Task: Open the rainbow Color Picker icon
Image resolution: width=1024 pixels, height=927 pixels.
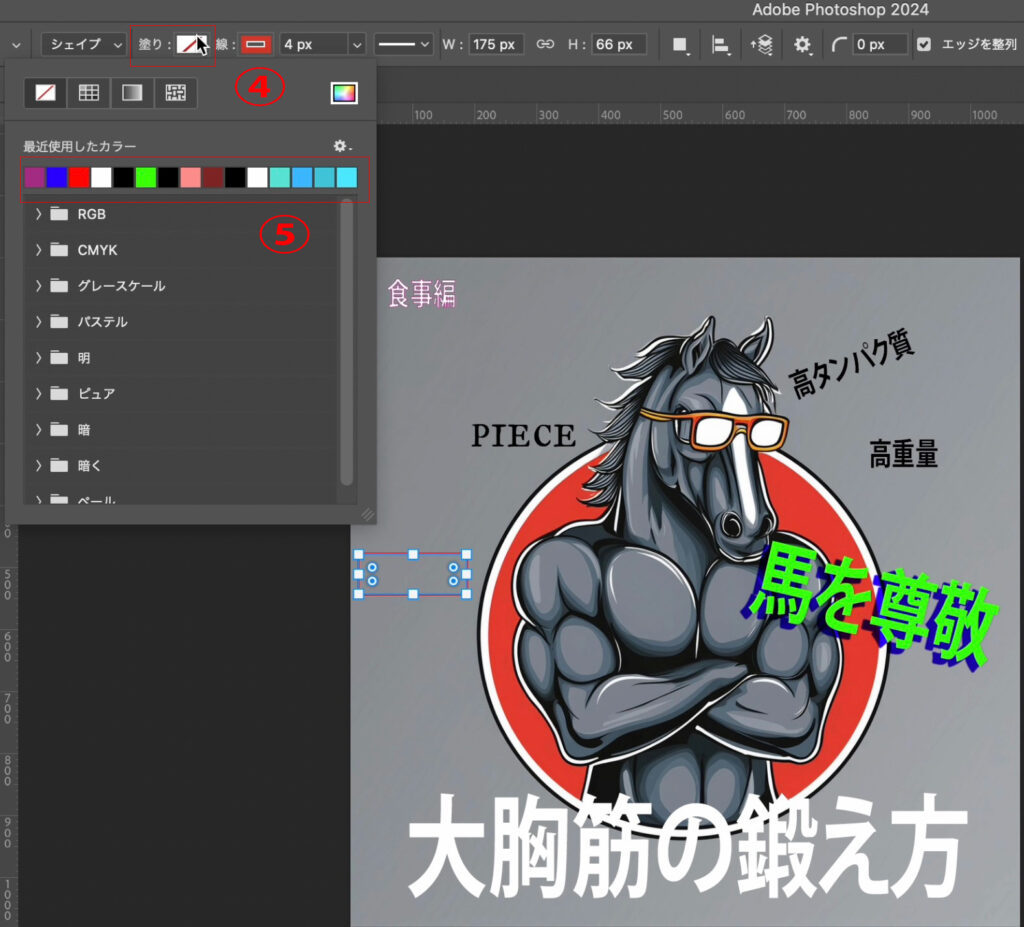Action: click(344, 93)
